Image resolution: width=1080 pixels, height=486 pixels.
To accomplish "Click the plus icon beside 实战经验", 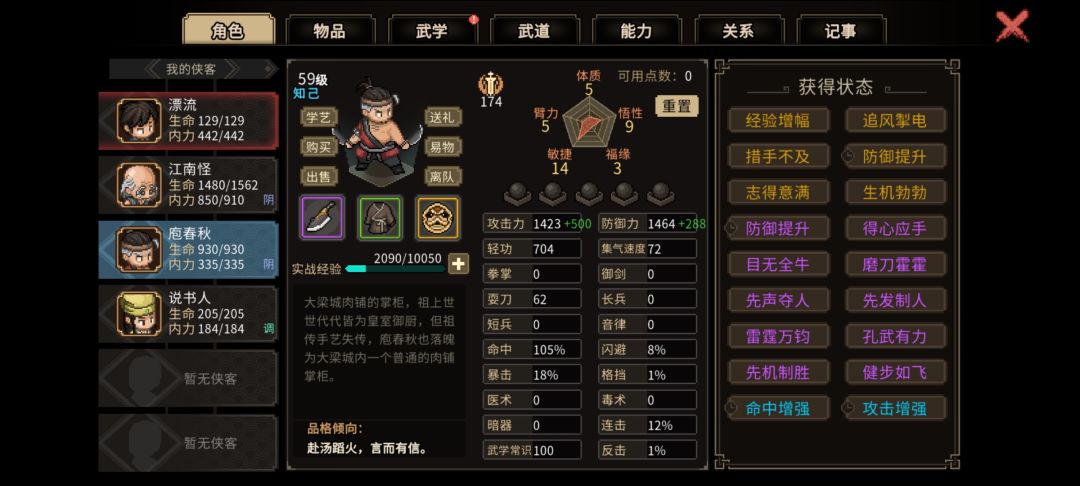I will (x=459, y=264).
